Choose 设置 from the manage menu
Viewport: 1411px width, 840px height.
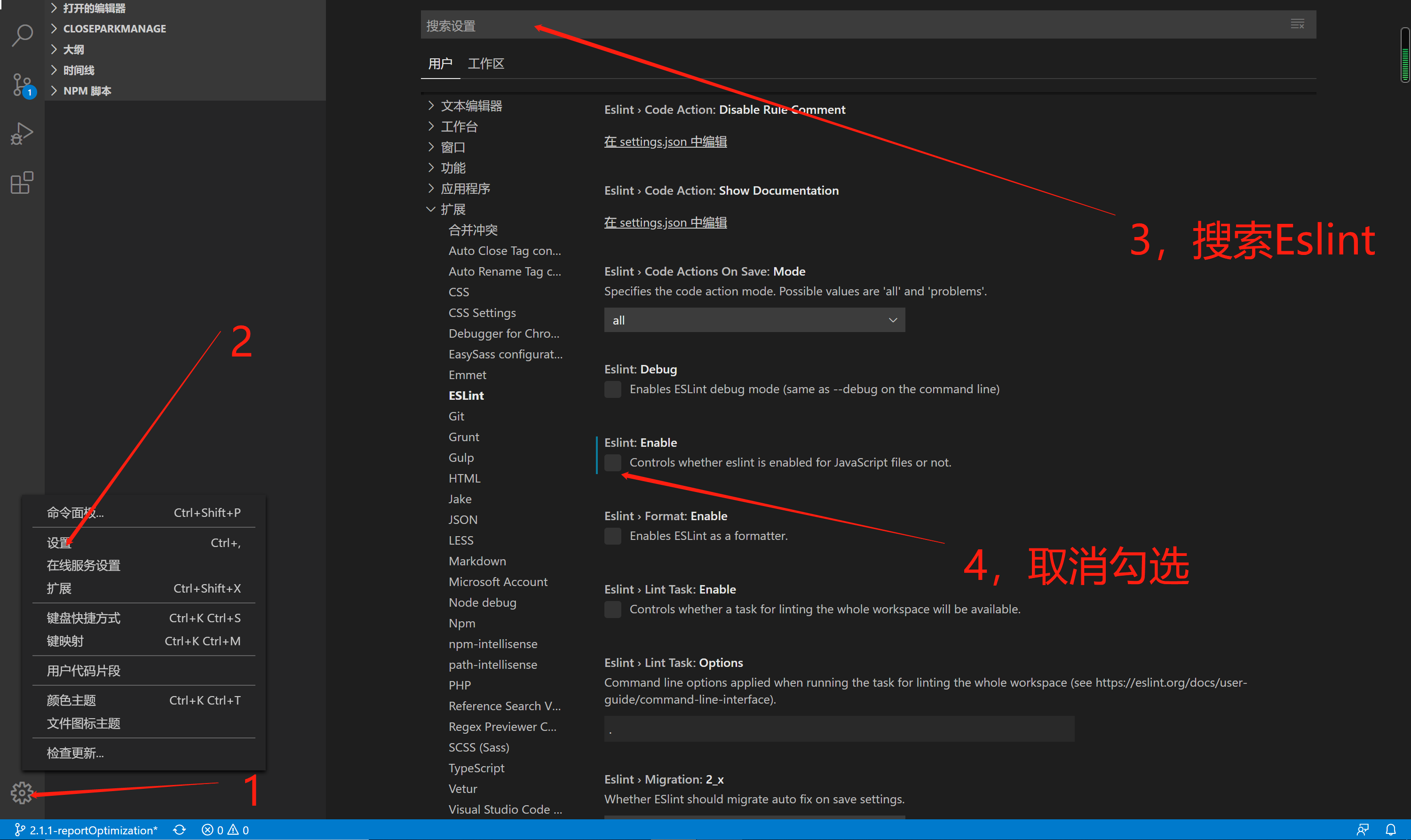144,543
